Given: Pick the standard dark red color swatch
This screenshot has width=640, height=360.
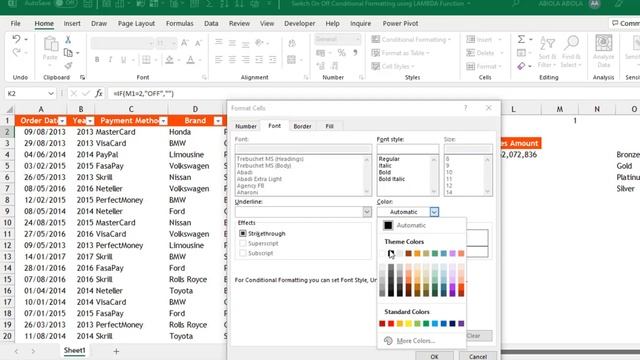Looking at the screenshot, I should 382,324.
